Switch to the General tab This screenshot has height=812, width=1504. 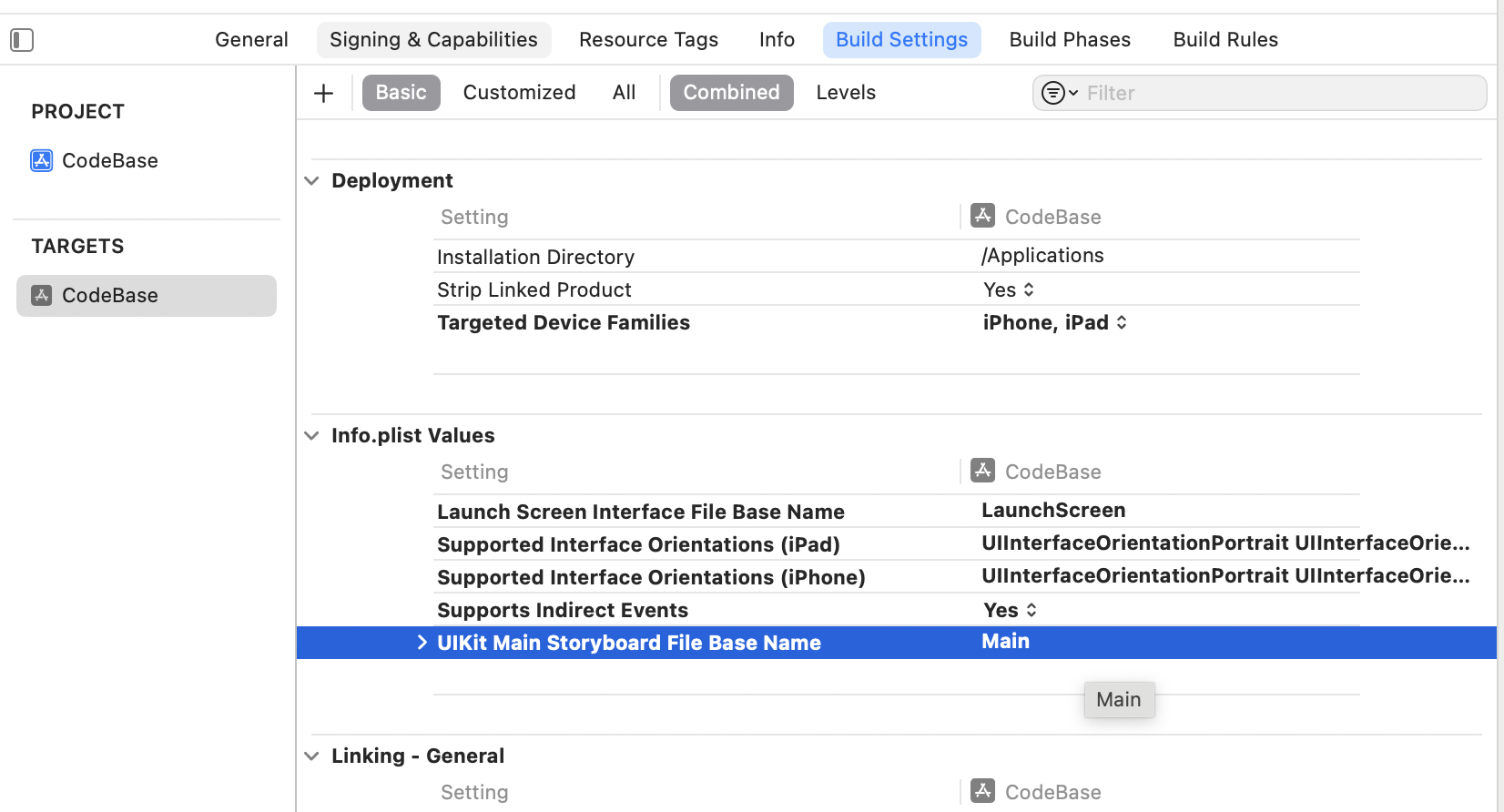(251, 40)
